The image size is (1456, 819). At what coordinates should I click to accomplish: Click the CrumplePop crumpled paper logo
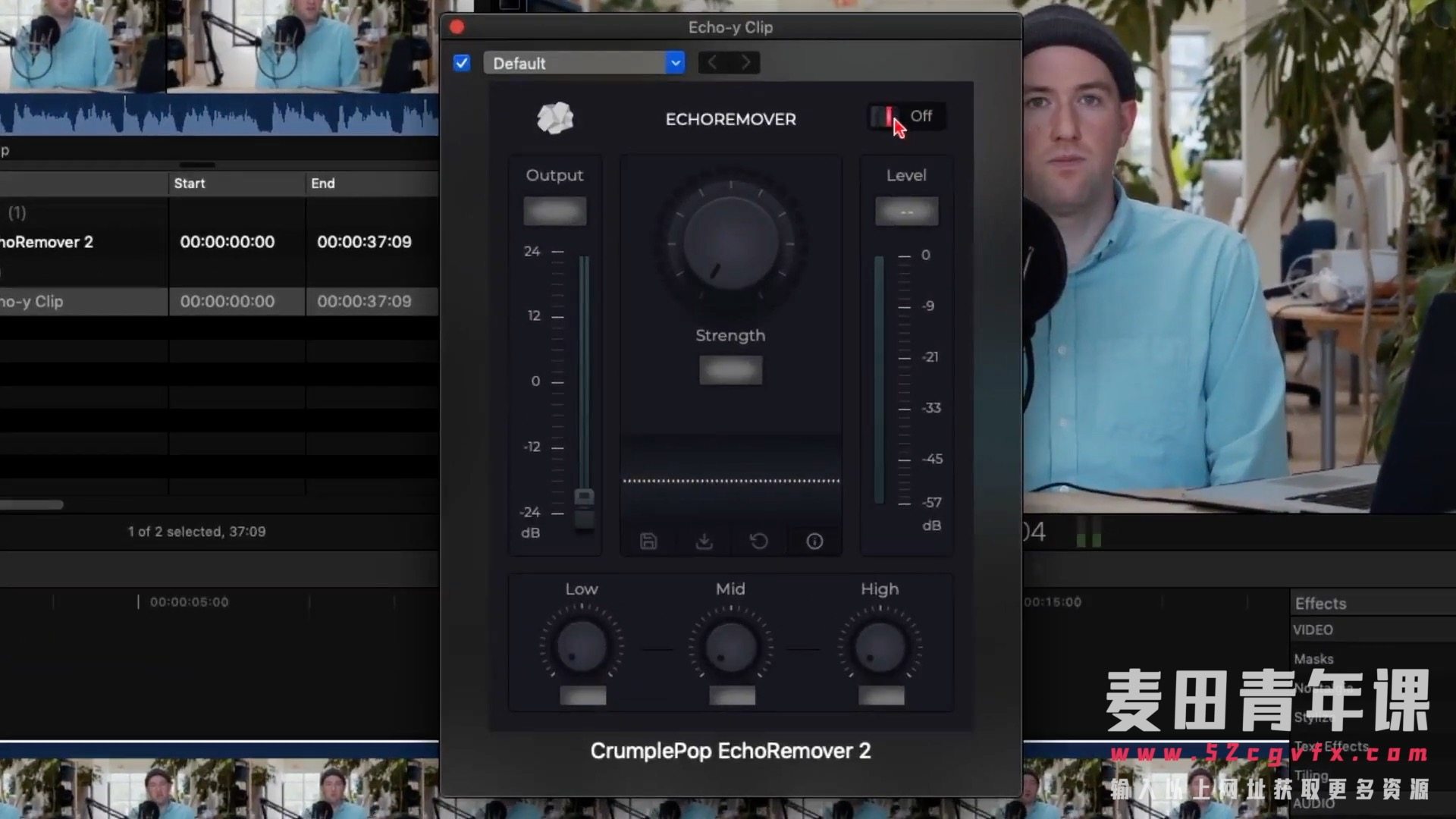pos(555,118)
